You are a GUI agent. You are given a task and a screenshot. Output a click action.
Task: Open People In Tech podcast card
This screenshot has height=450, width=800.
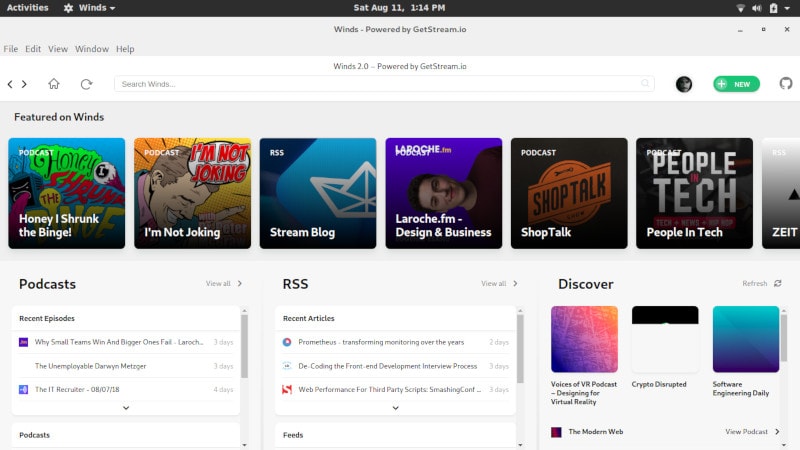click(x=694, y=193)
